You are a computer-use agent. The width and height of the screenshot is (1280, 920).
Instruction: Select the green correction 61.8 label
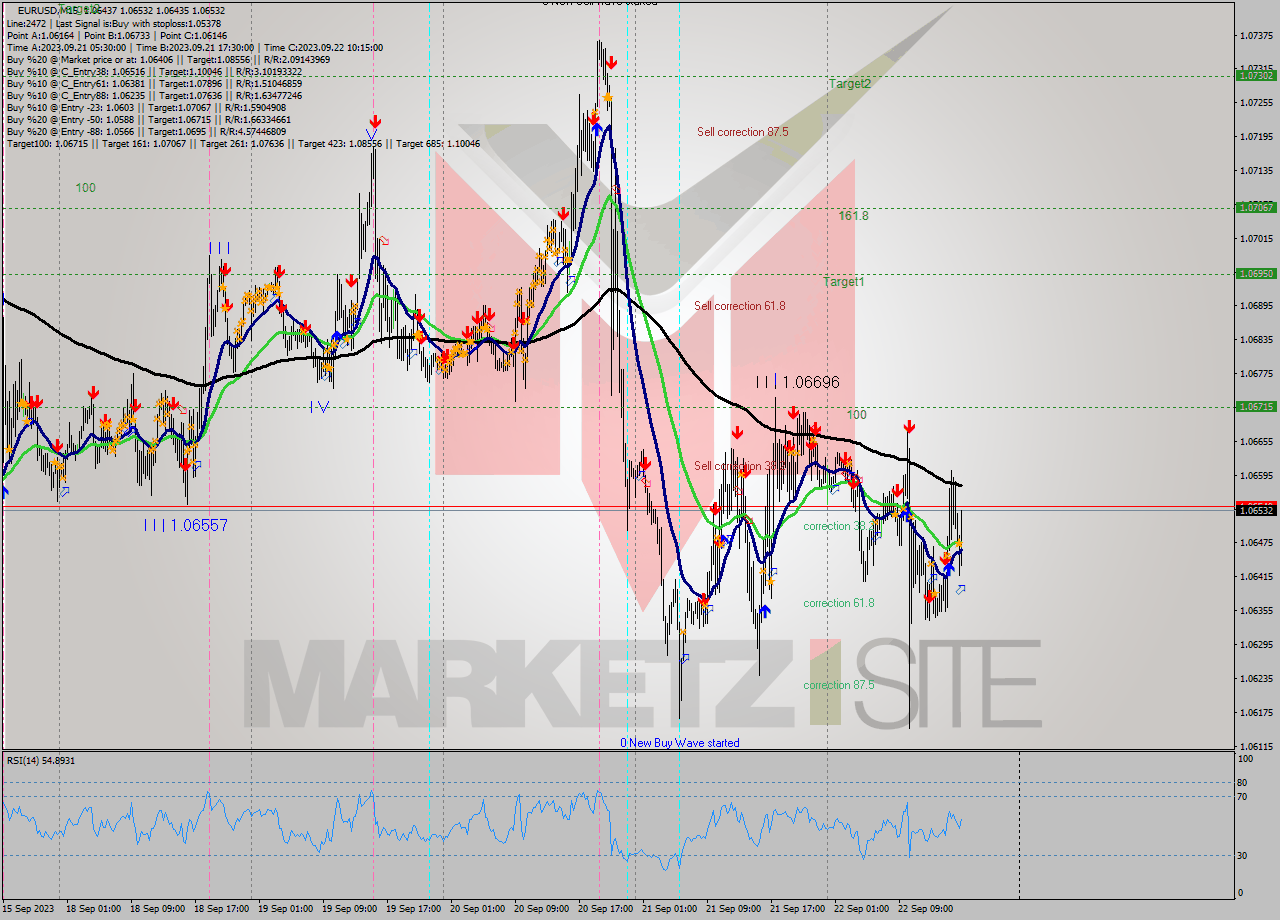tap(838, 603)
